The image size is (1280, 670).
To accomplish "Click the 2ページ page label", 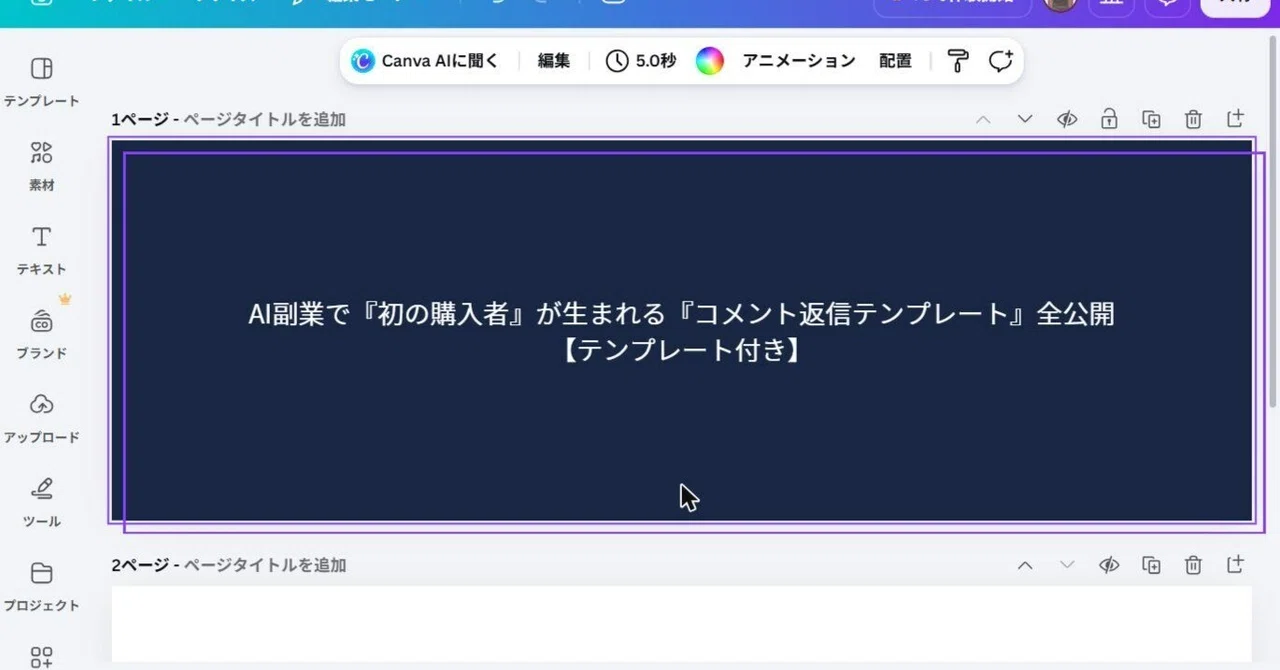I will 140,565.
